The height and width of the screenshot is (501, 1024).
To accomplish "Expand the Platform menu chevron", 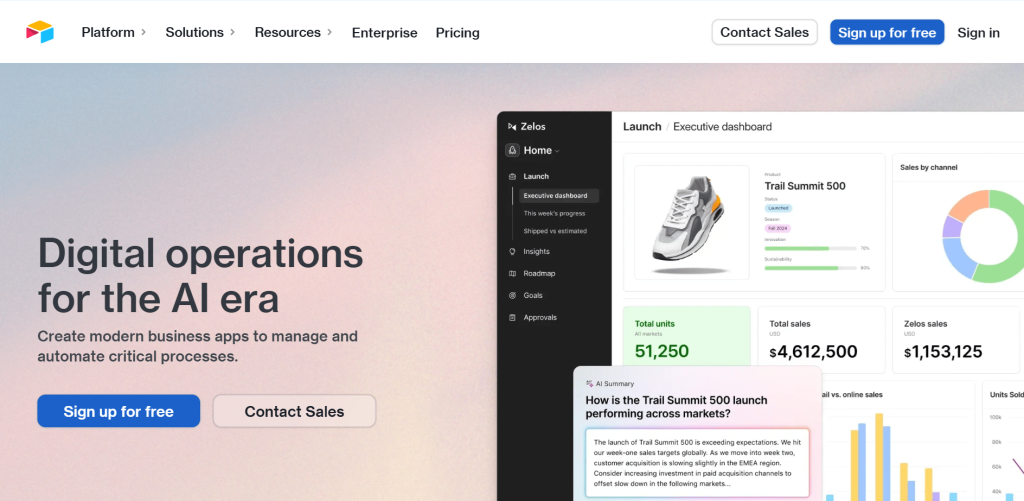I will (x=144, y=32).
